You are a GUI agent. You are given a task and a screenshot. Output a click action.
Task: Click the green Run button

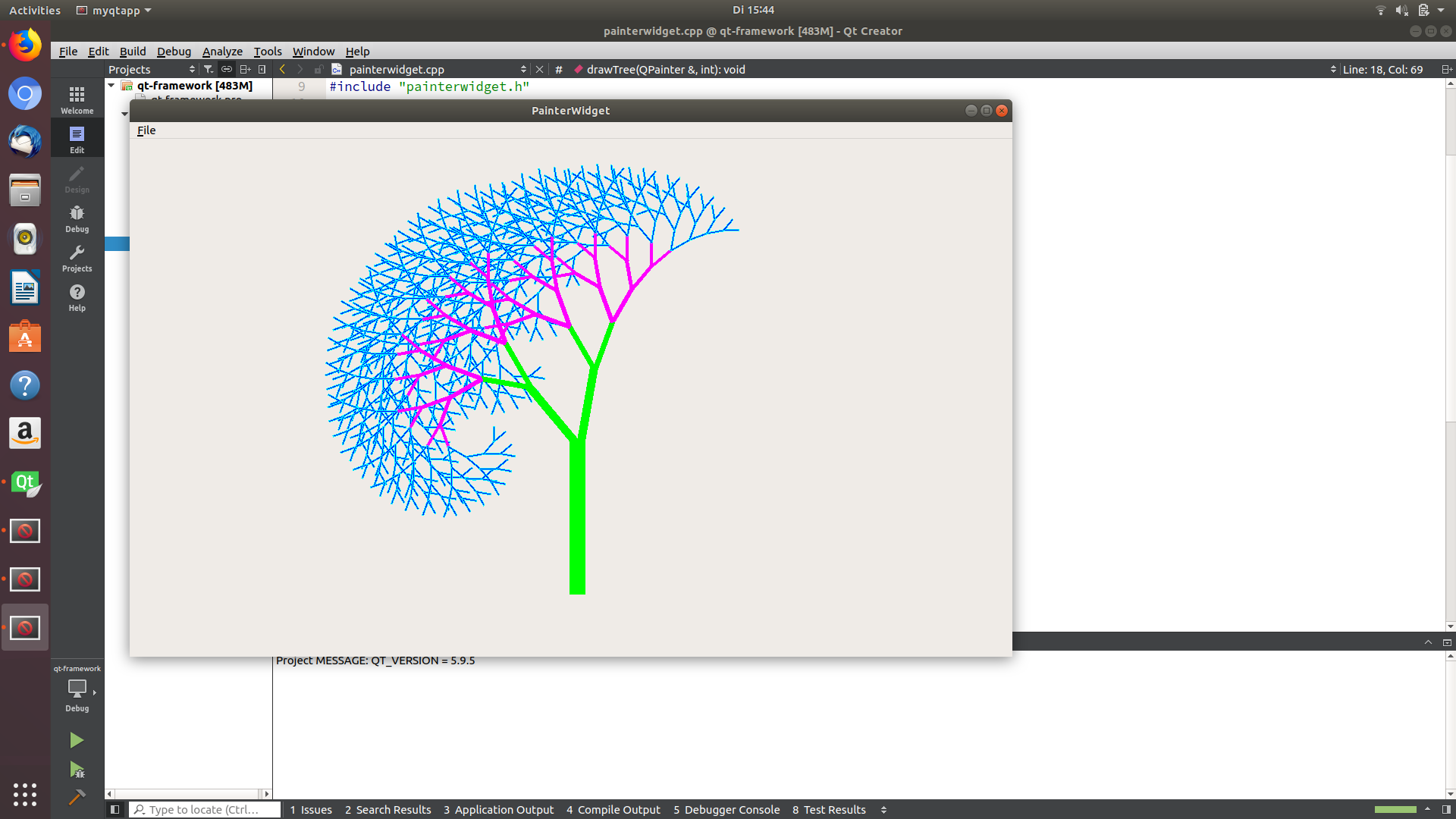pyautogui.click(x=77, y=740)
